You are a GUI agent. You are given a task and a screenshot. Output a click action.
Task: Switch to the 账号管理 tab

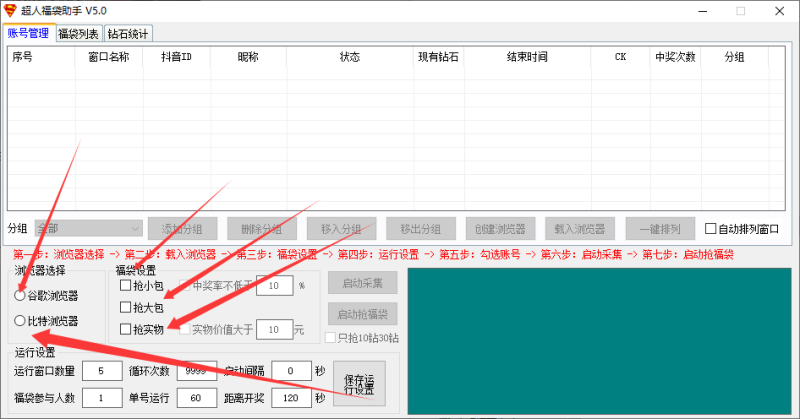28,33
